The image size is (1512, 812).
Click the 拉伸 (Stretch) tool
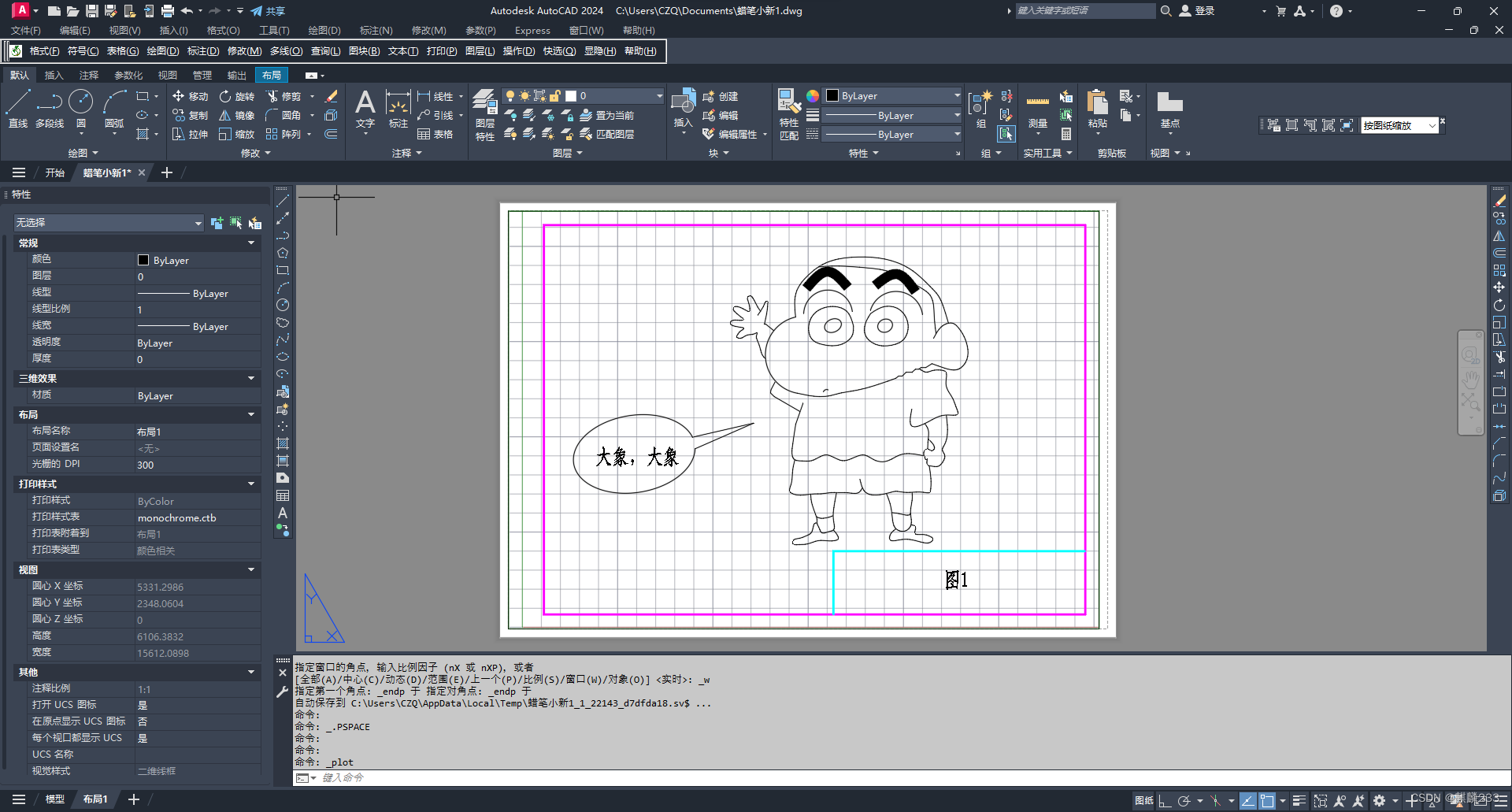point(190,134)
